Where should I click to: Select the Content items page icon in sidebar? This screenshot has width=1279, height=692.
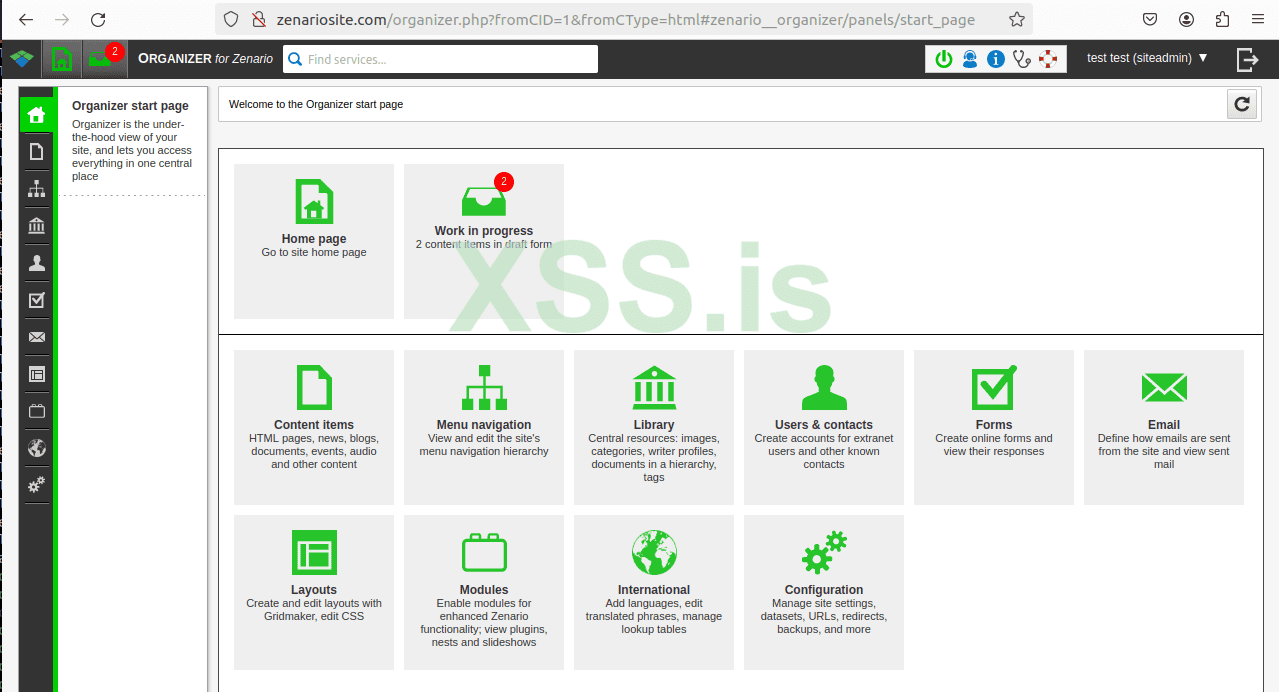pos(37,152)
